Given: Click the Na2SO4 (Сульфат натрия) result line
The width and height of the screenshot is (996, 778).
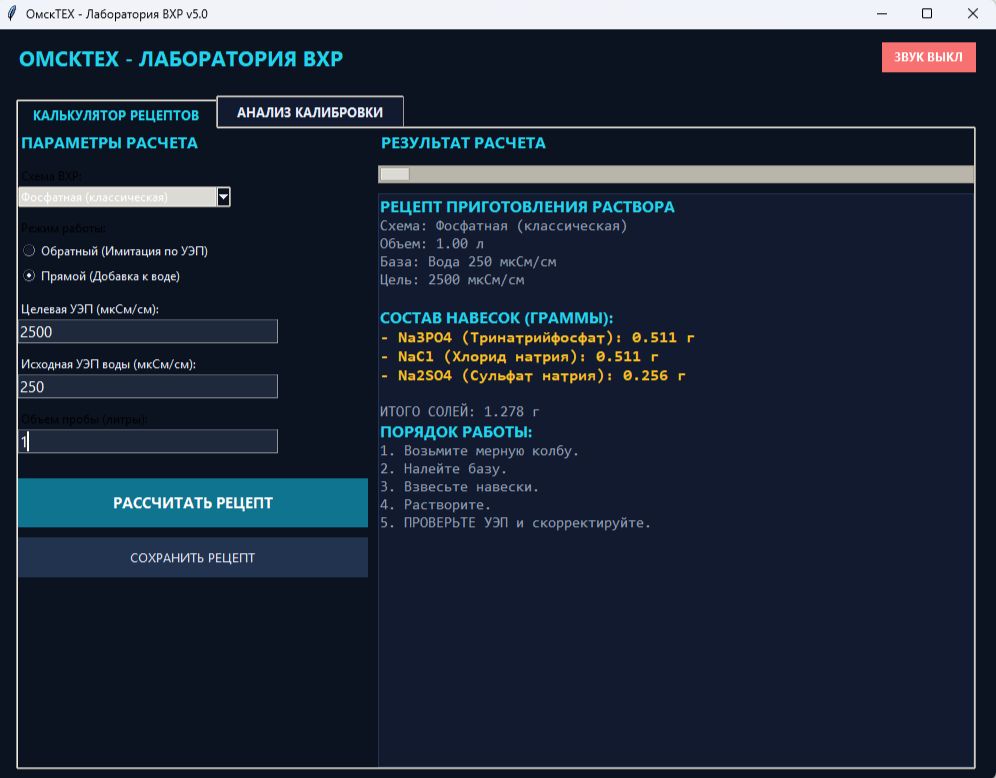Looking at the screenshot, I should (533, 376).
